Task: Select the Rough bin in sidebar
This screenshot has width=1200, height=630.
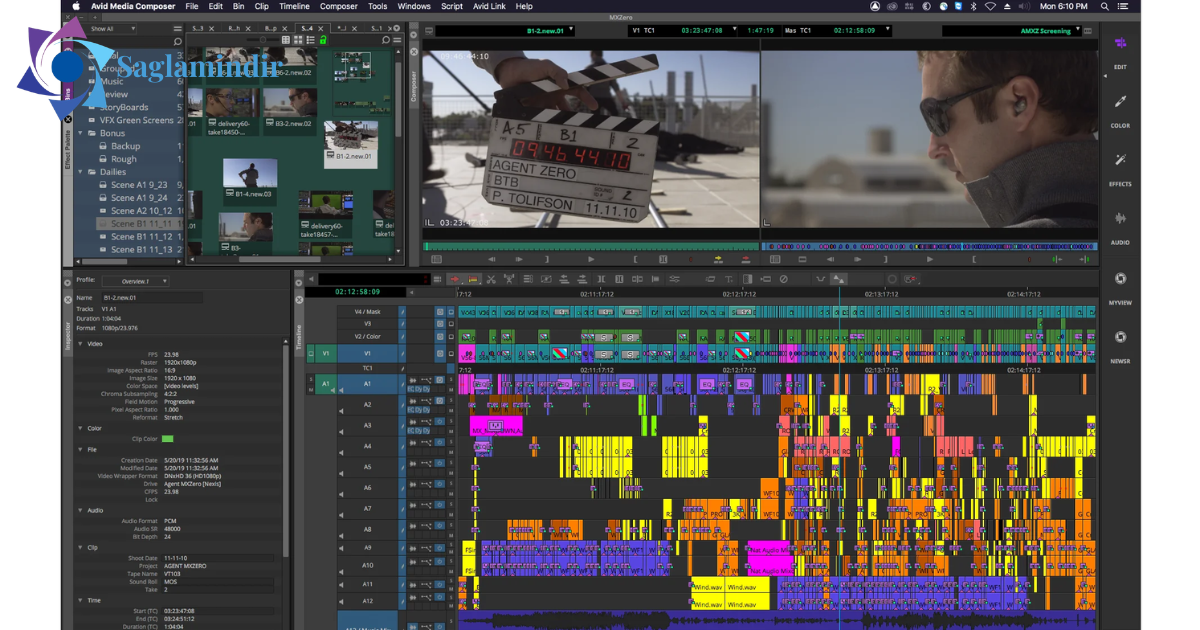Action: click(x=124, y=159)
